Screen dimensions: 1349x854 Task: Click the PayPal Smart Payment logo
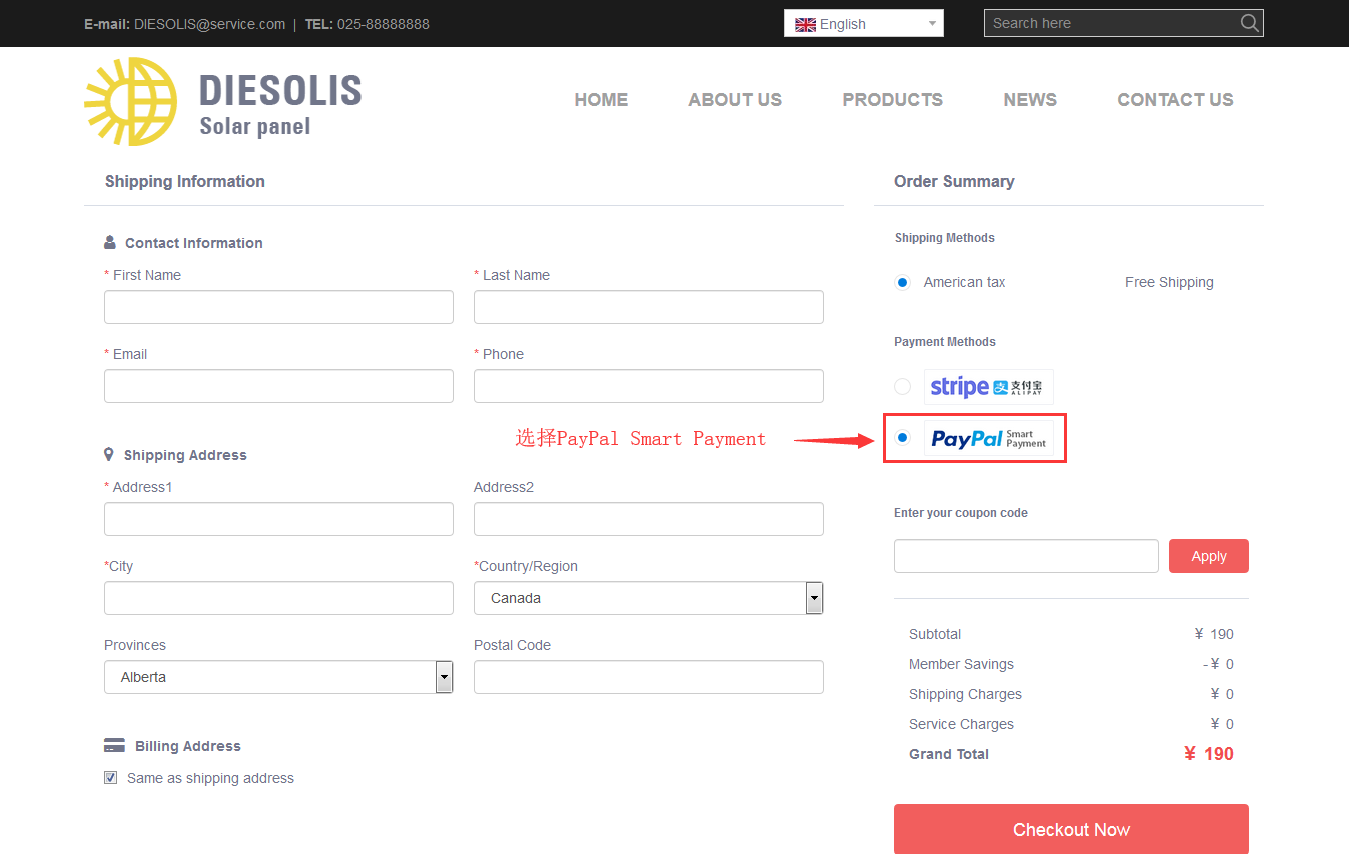click(988, 438)
